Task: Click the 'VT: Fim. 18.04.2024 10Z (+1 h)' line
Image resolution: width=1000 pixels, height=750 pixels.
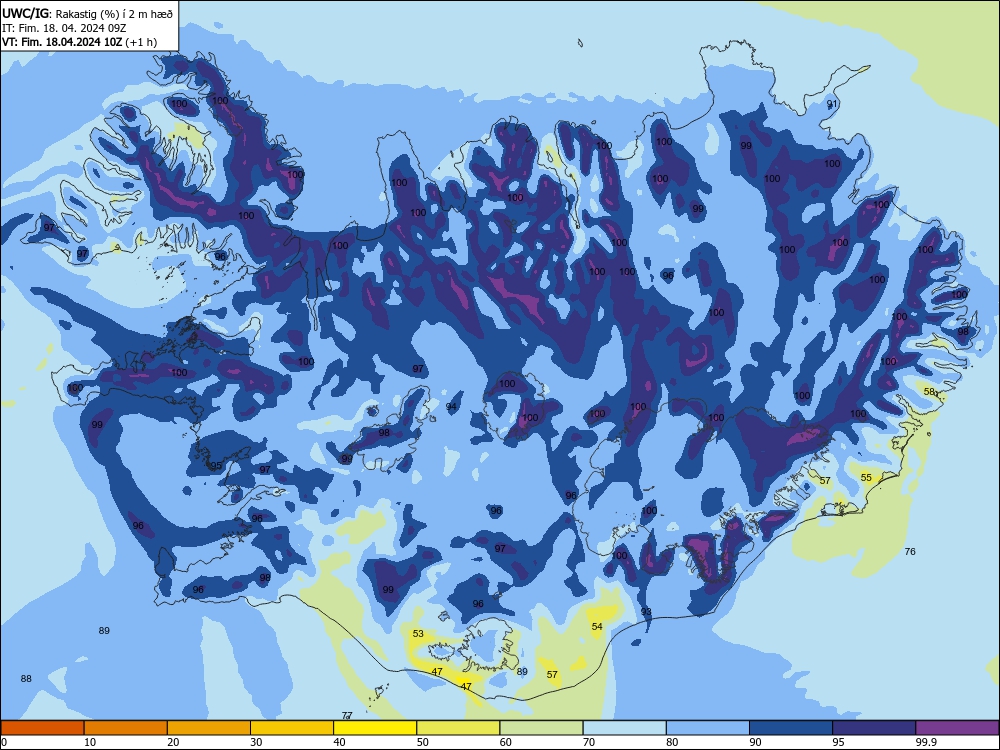Action: [x=79, y=42]
